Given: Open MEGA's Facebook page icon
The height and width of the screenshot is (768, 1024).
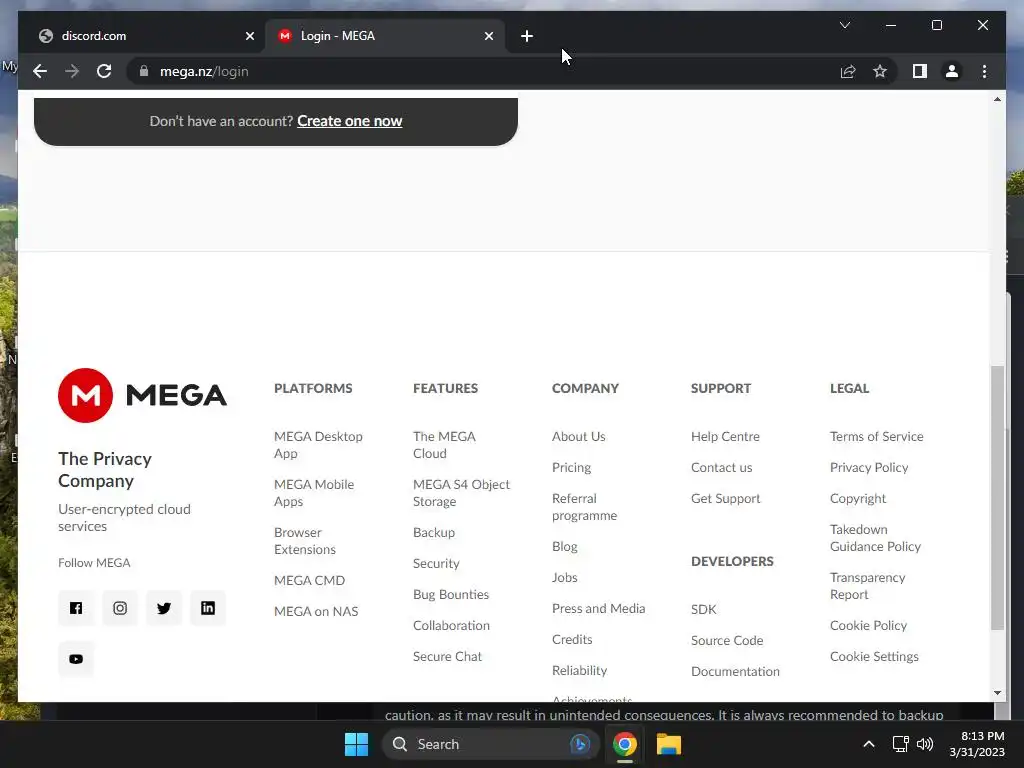Looking at the screenshot, I should coord(76,608).
